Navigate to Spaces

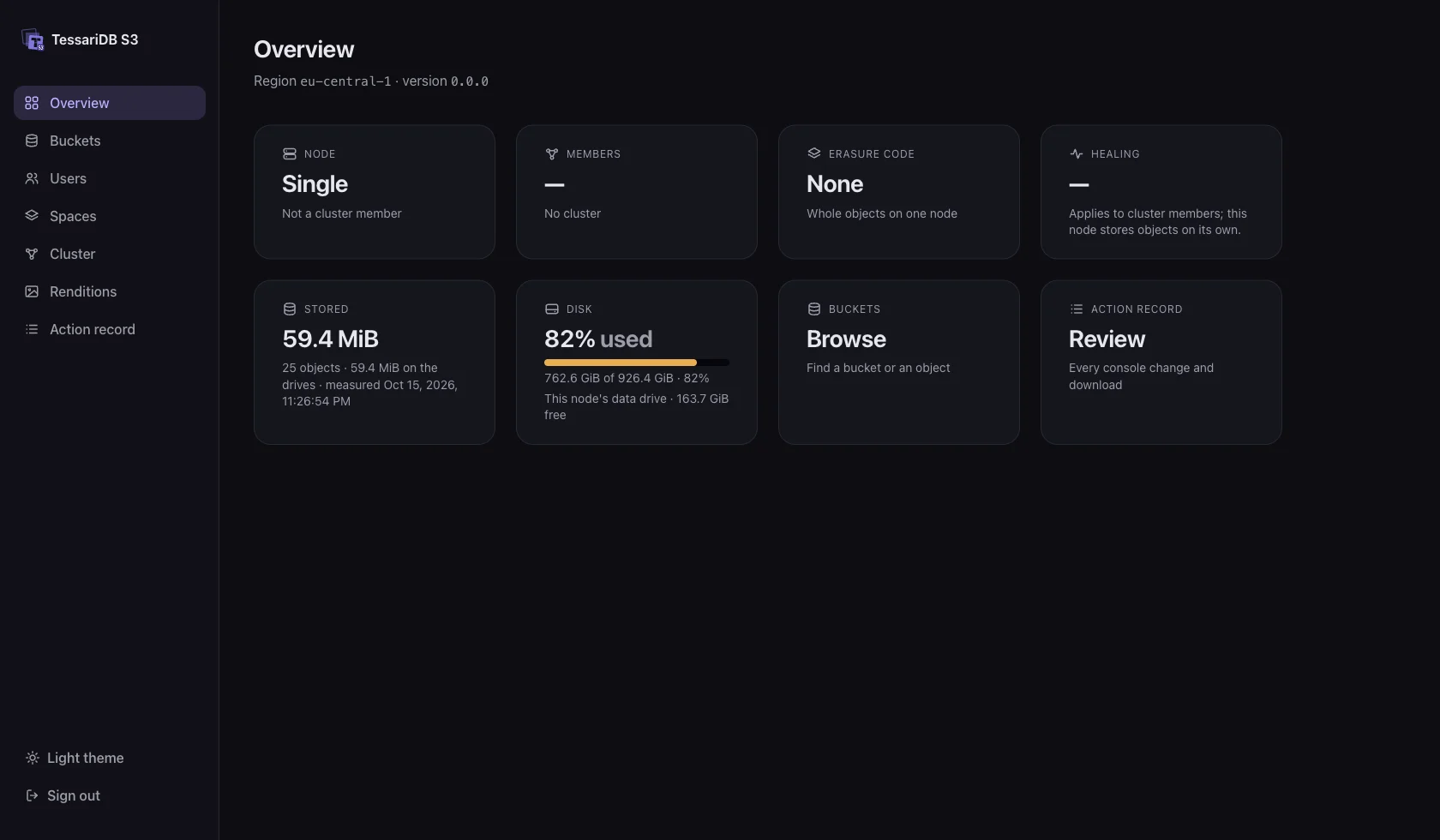click(110, 216)
